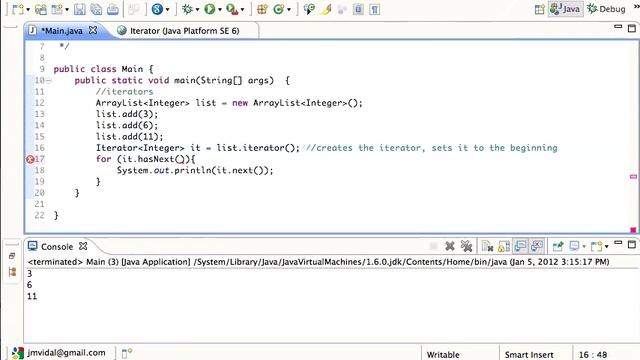Click the Save icon in toolbar
Image resolution: width=640 pixels, height=360 pixels.
80,9
